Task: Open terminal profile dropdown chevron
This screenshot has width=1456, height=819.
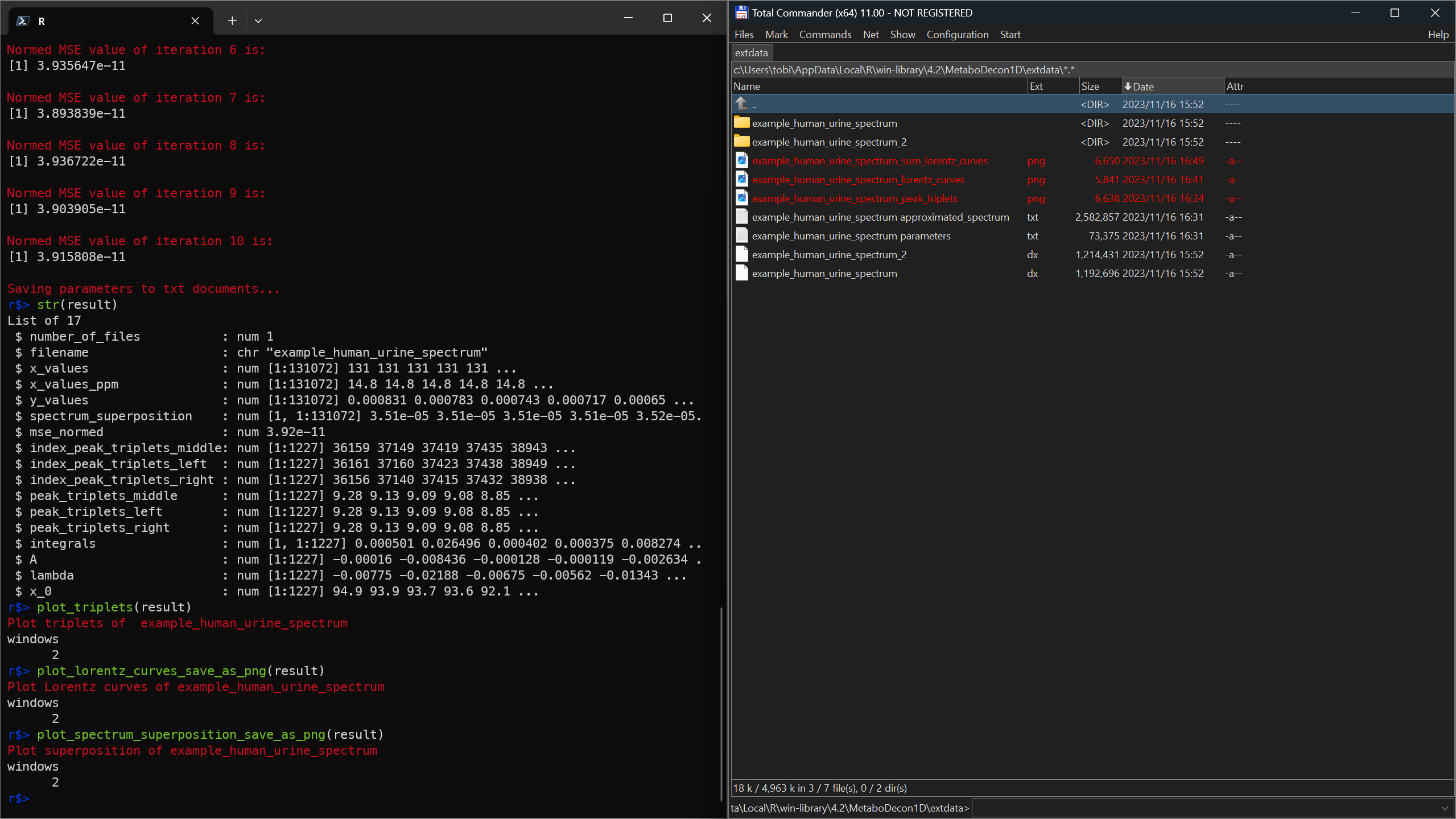Action: click(258, 20)
